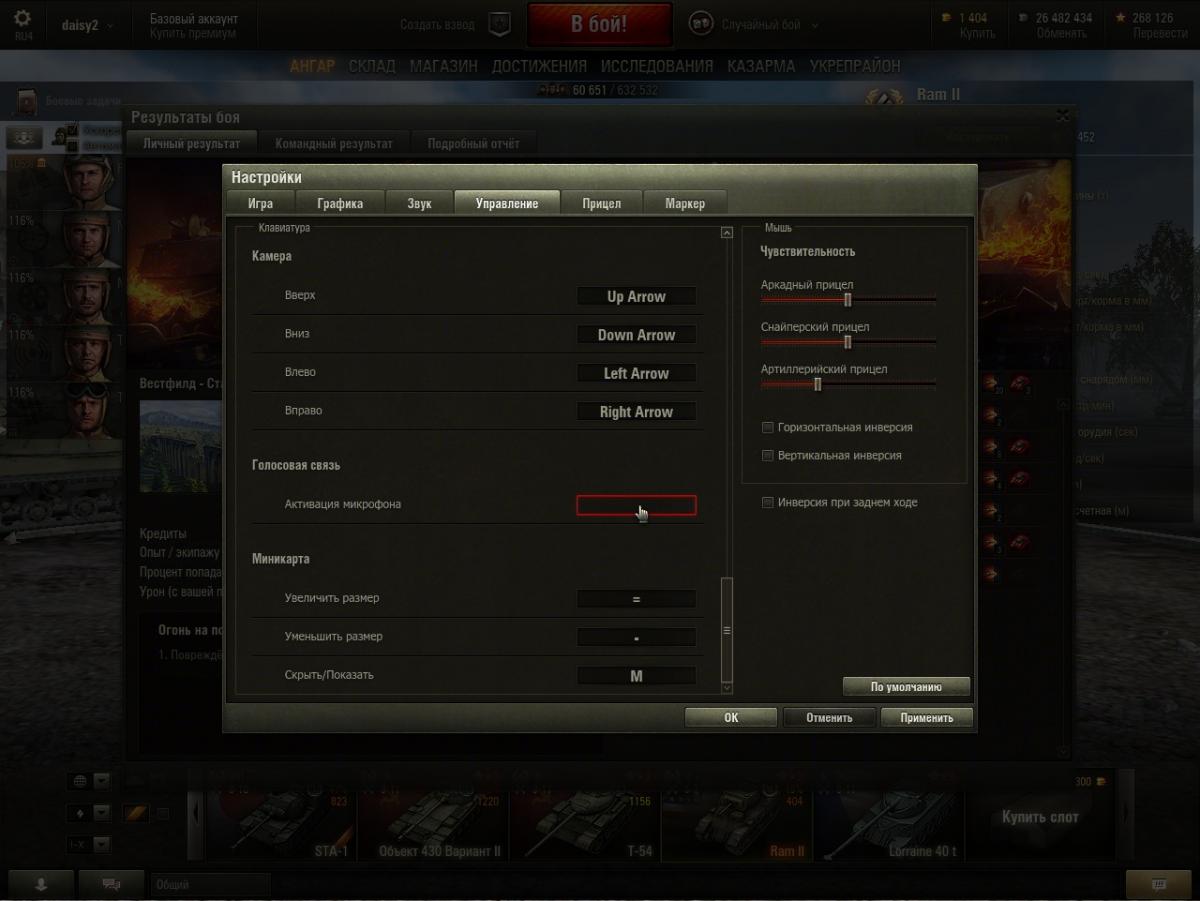Screen dimensions: 1200x901
Task: Click the globe filter icon
Action: 80,781
